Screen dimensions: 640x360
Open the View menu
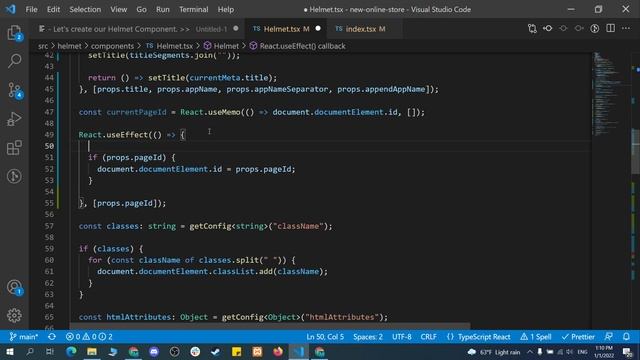(118, 9)
